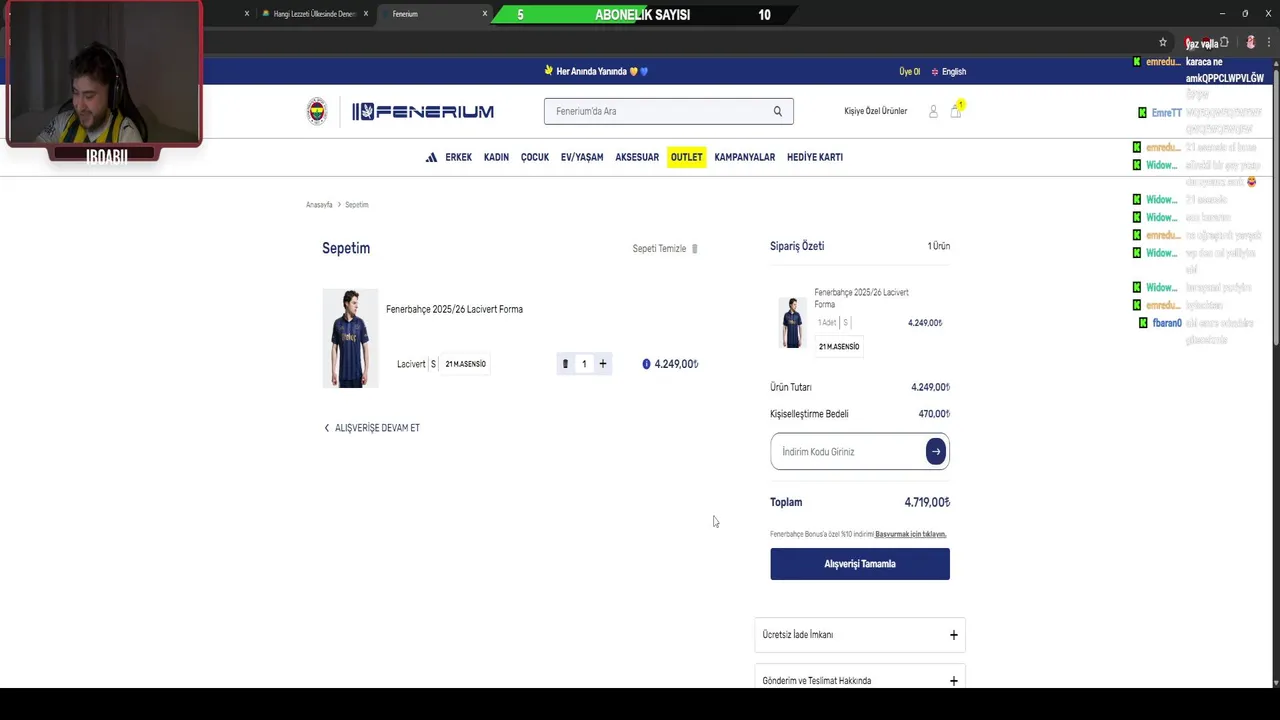Click Kişiselleştirme Bedeli 470,00 value

point(934,414)
